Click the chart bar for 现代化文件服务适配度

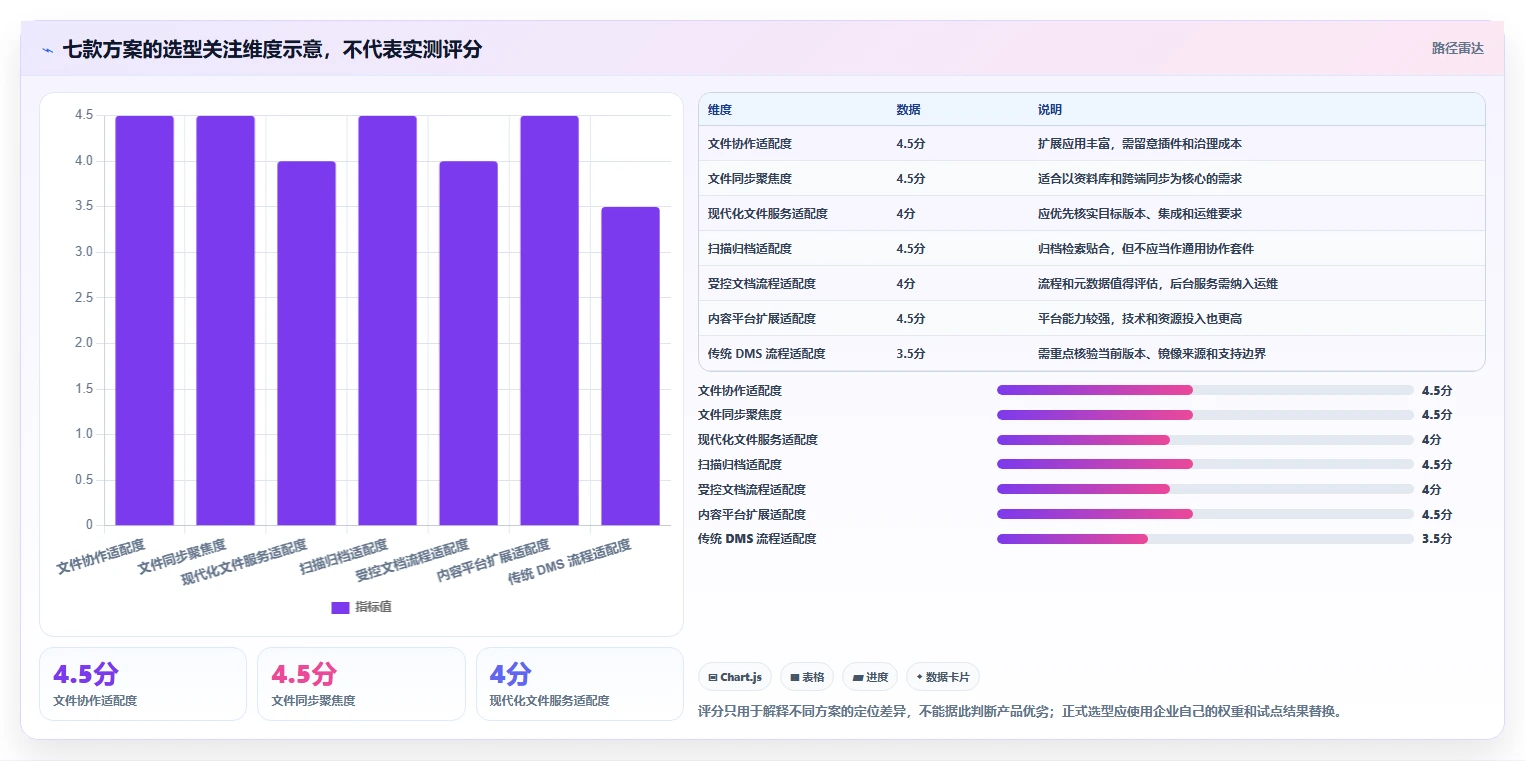(306, 343)
